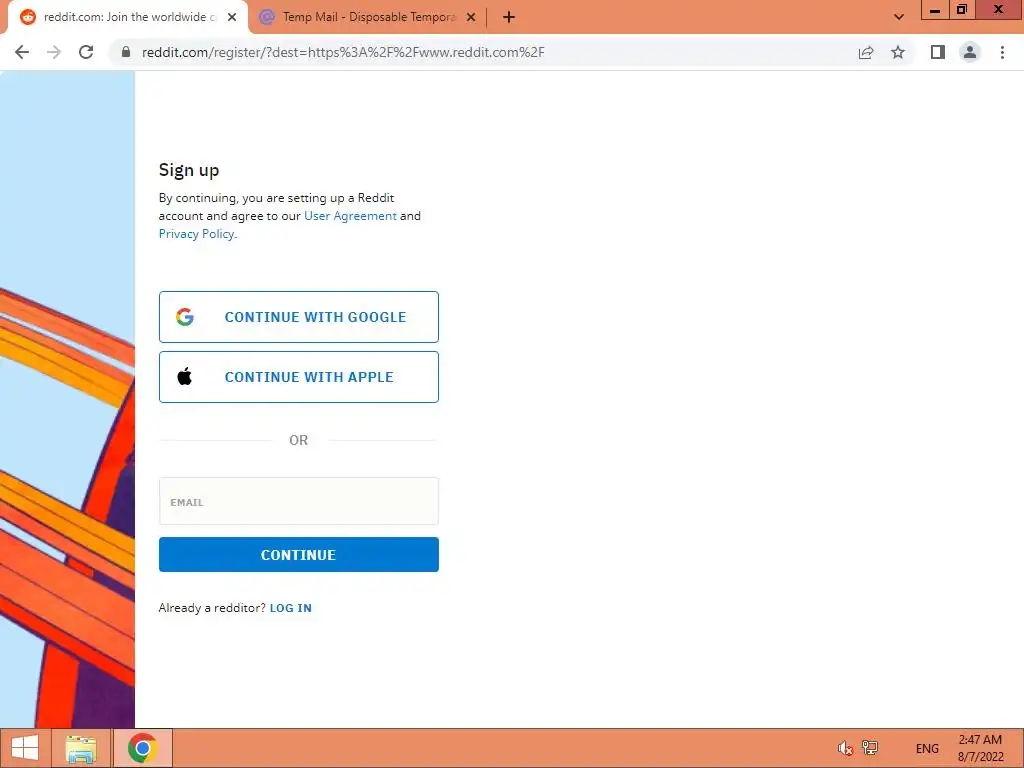Click the Log In link
The height and width of the screenshot is (768, 1024).
click(x=291, y=608)
